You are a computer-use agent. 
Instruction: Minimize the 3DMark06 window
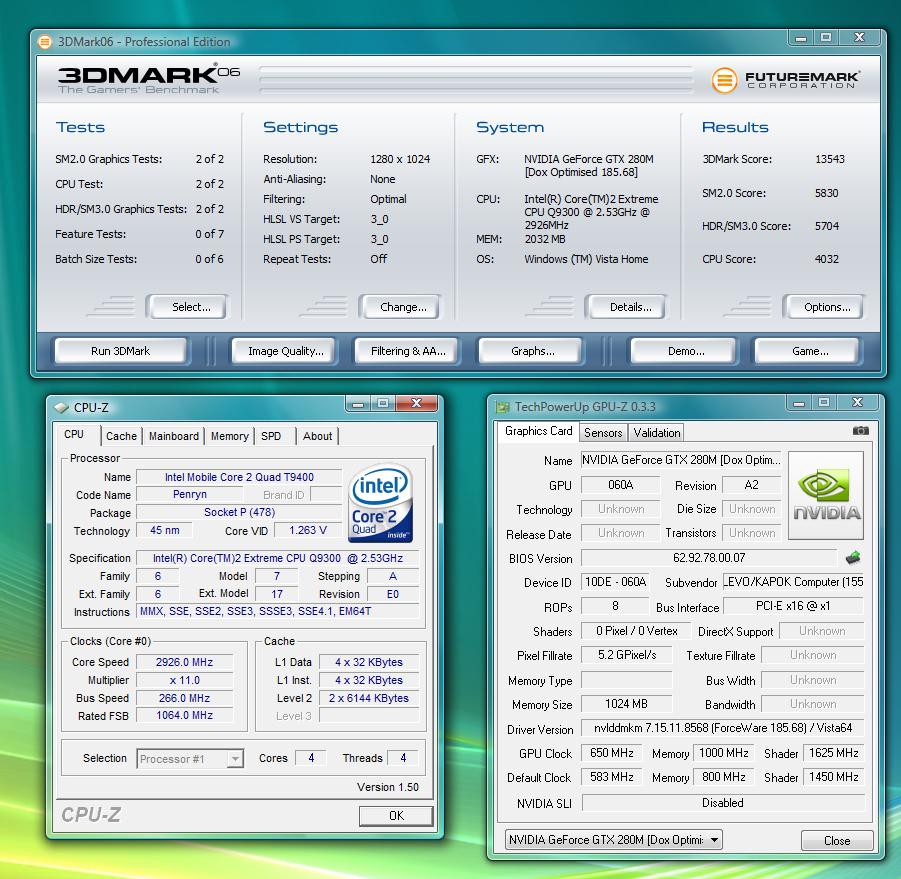coord(800,38)
